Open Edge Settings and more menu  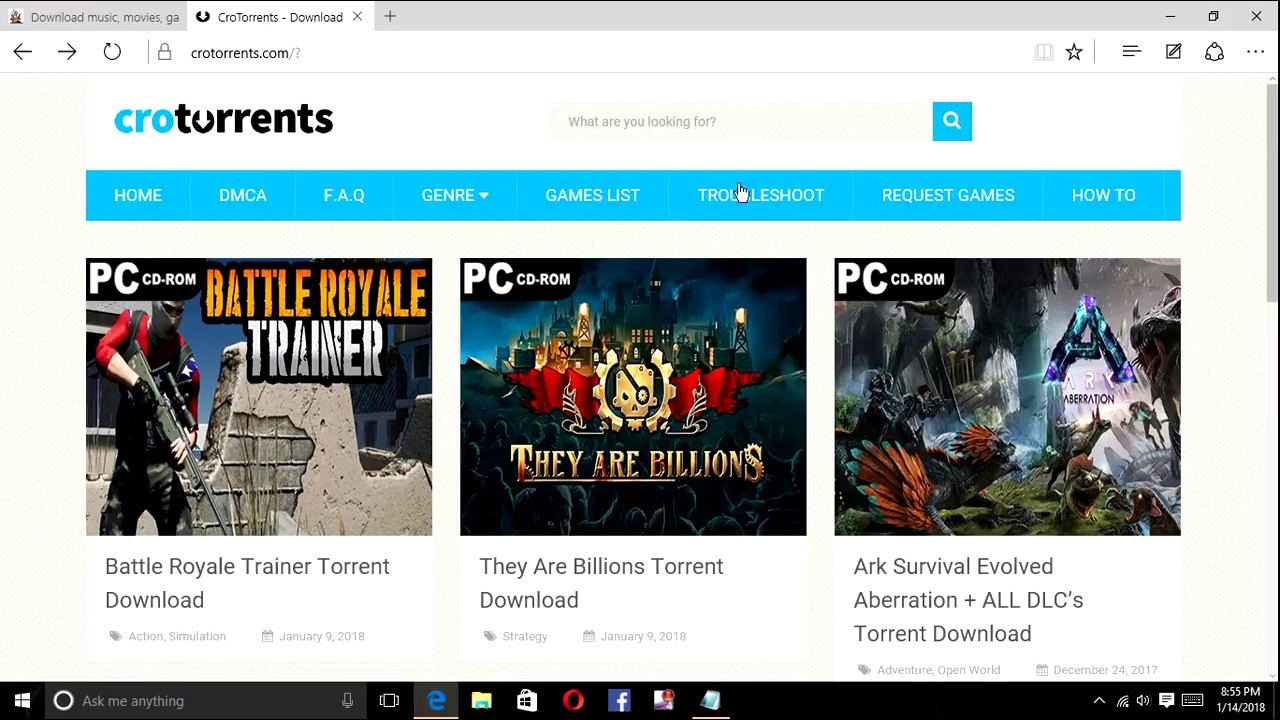point(1256,52)
